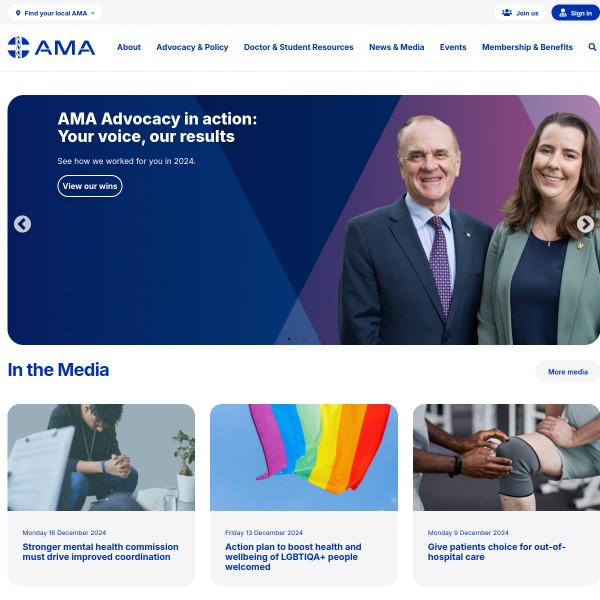Click the AMA logo
Screen dimensions: 600x600
tap(51, 47)
